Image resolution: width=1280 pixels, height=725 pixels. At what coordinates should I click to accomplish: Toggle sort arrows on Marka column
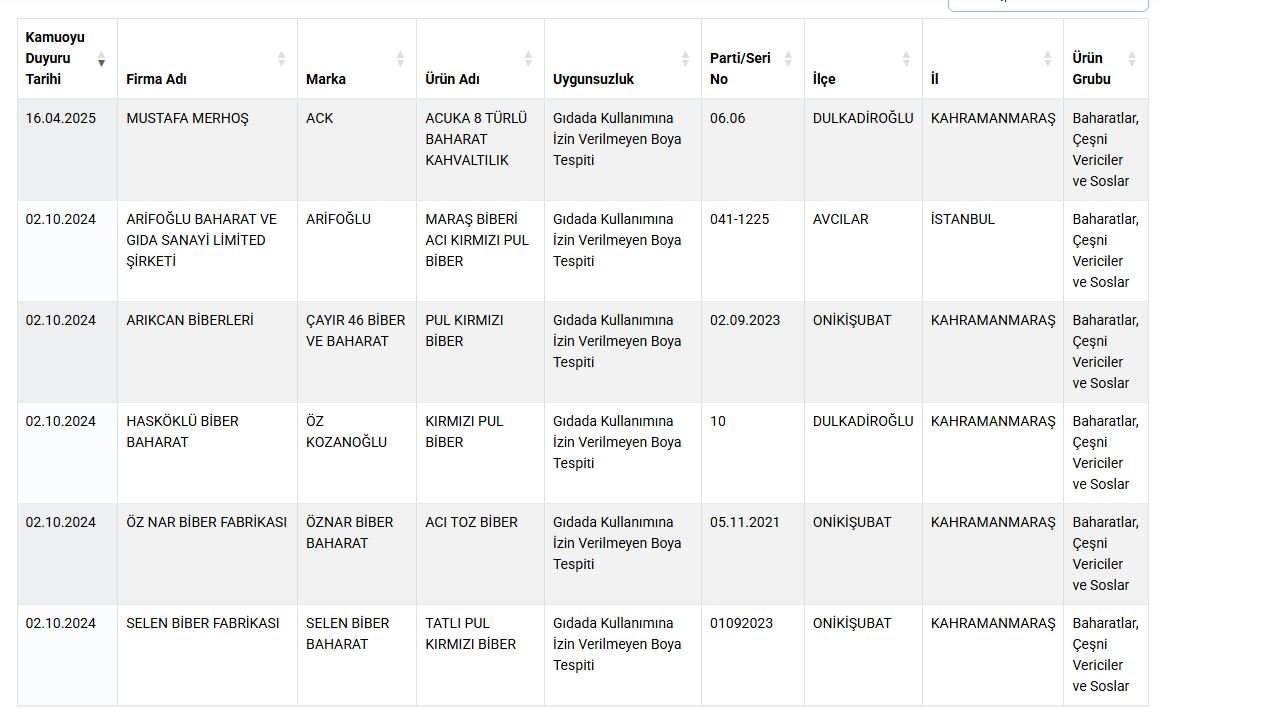[x=400, y=59]
